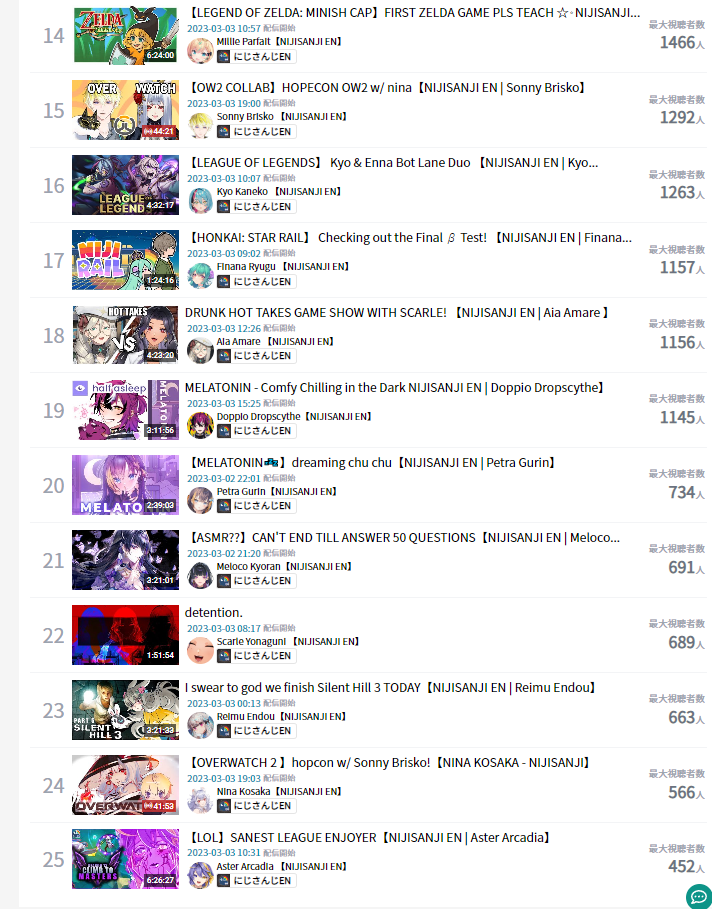Open the Zelda Minish Cap stream thumbnail
Screen dimensions: 712x909
(126, 35)
